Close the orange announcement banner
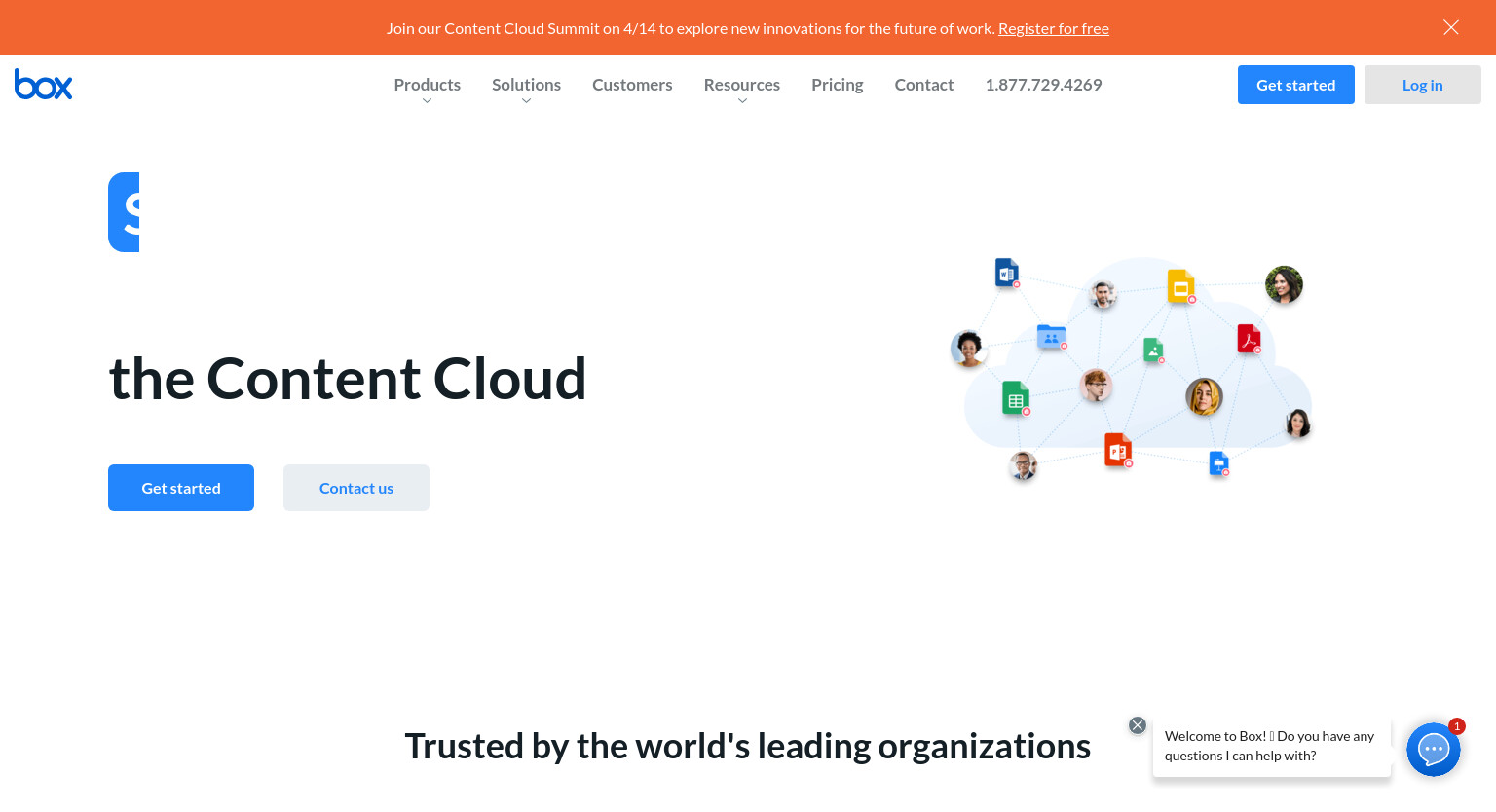Image resolution: width=1496 pixels, height=812 pixels. click(x=1451, y=27)
